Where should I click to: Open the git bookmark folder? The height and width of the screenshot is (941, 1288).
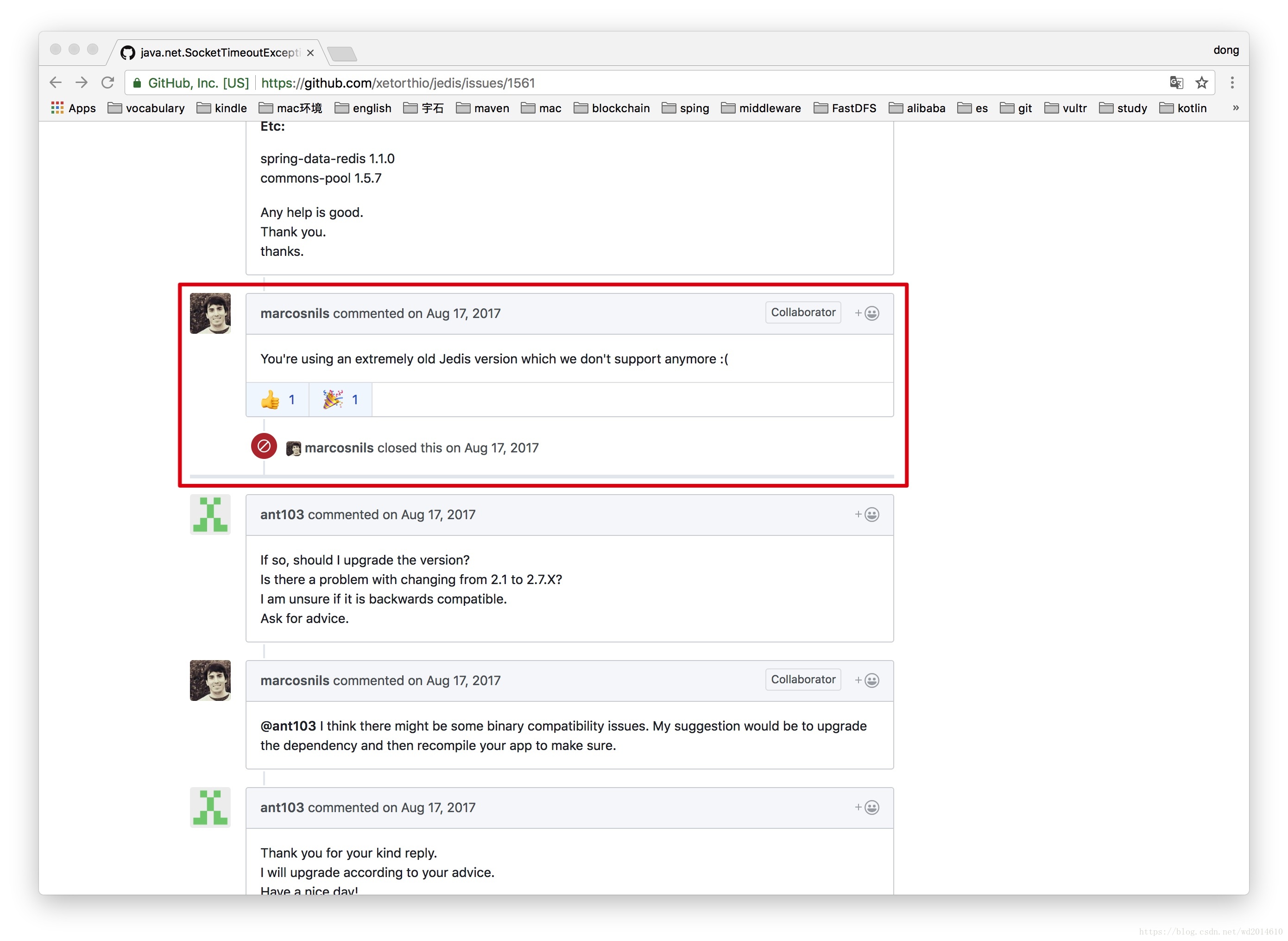[1016, 108]
